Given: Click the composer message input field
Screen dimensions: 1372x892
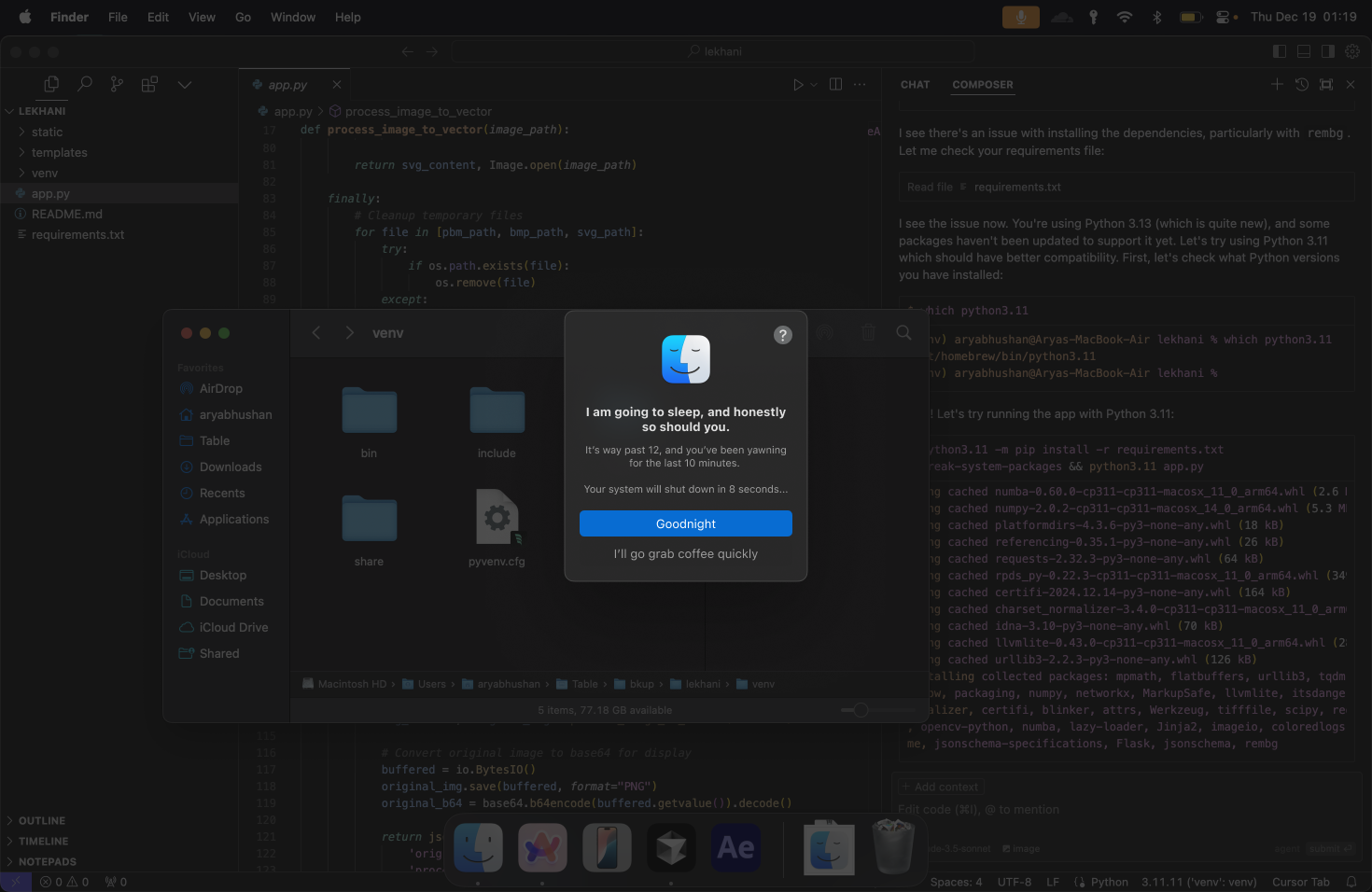Looking at the screenshot, I should click(1125, 810).
